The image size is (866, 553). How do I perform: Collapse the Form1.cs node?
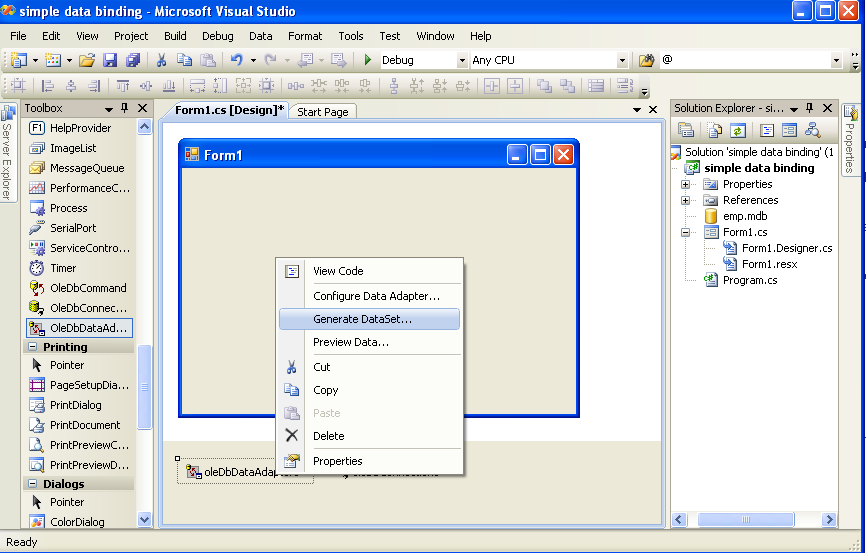click(685, 233)
